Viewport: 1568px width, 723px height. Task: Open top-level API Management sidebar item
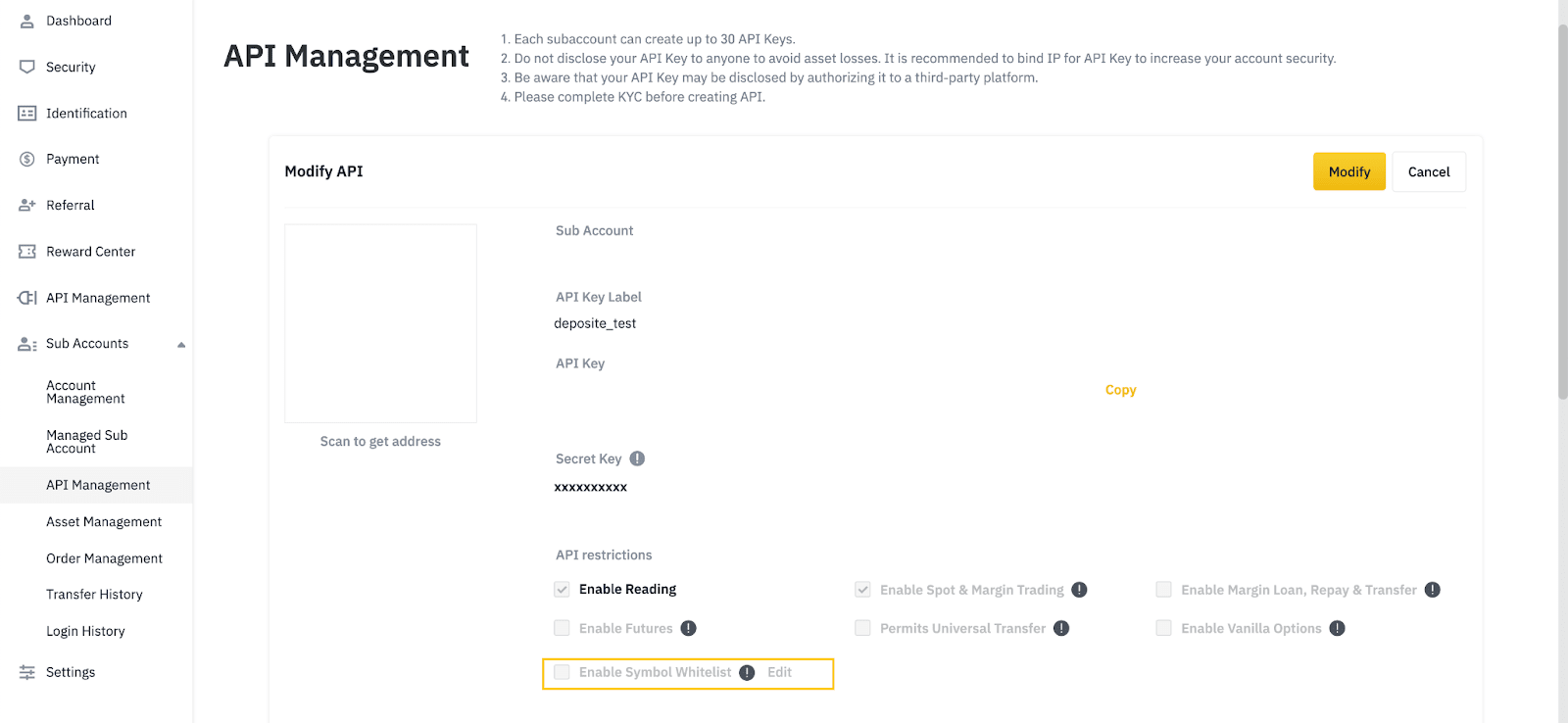click(96, 298)
